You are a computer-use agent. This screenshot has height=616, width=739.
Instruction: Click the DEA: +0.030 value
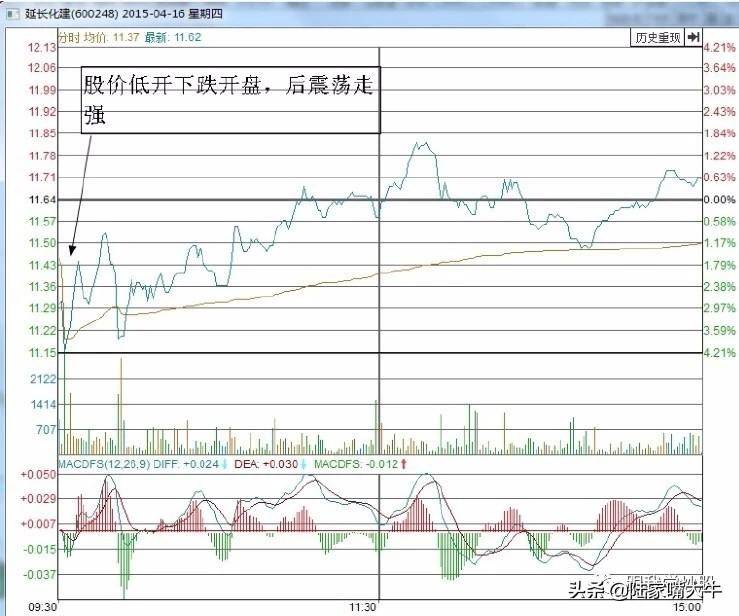(266, 464)
